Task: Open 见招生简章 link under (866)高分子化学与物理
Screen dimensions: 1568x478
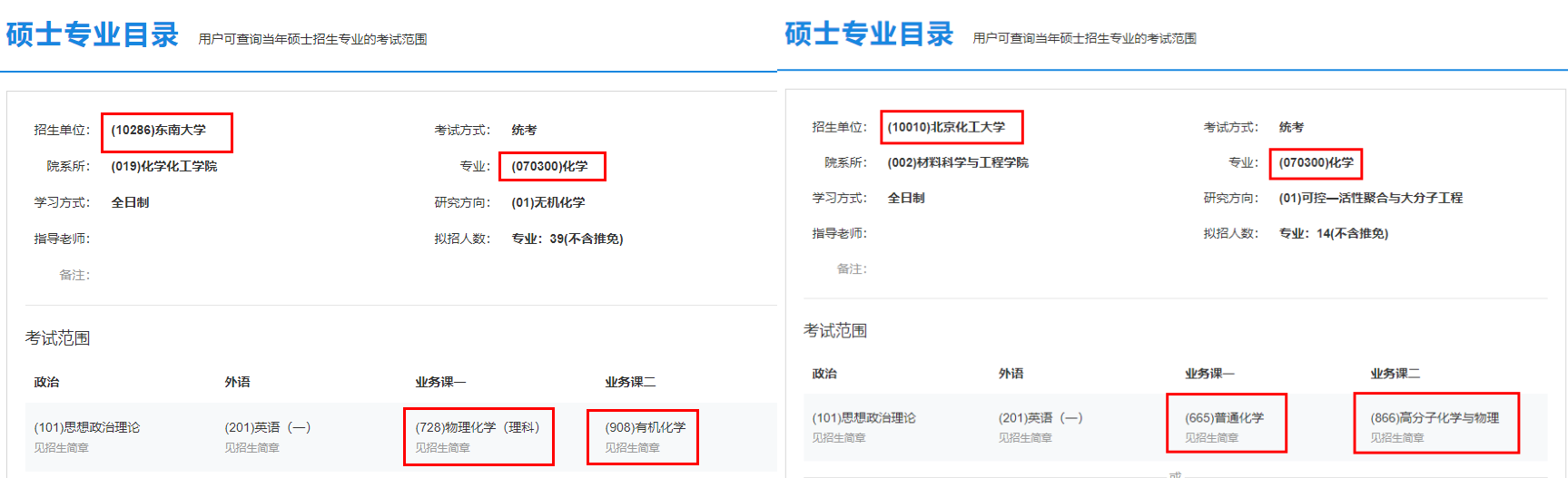Action: point(1397,438)
